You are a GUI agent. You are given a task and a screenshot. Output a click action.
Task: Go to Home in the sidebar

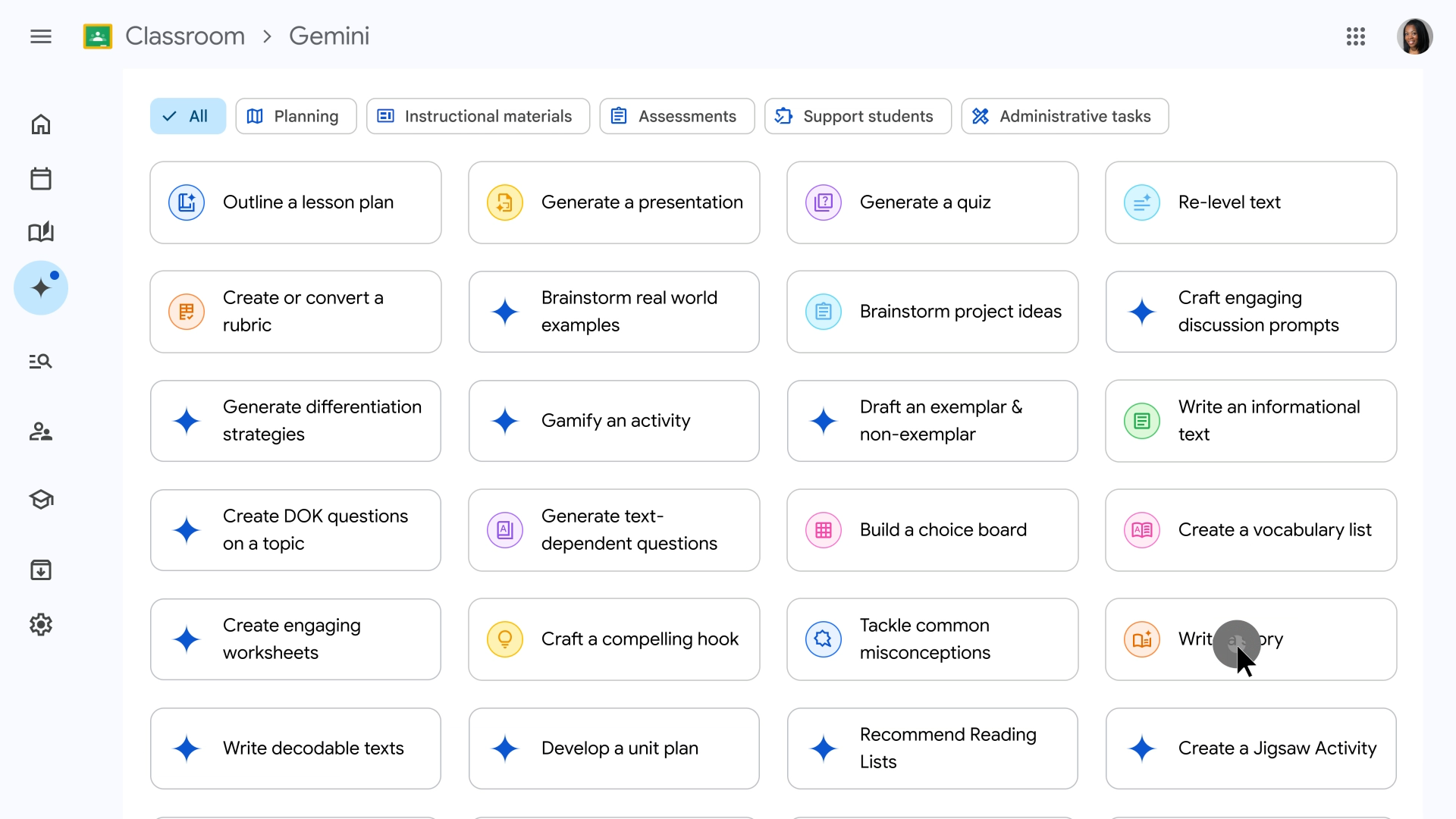click(41, 124)
